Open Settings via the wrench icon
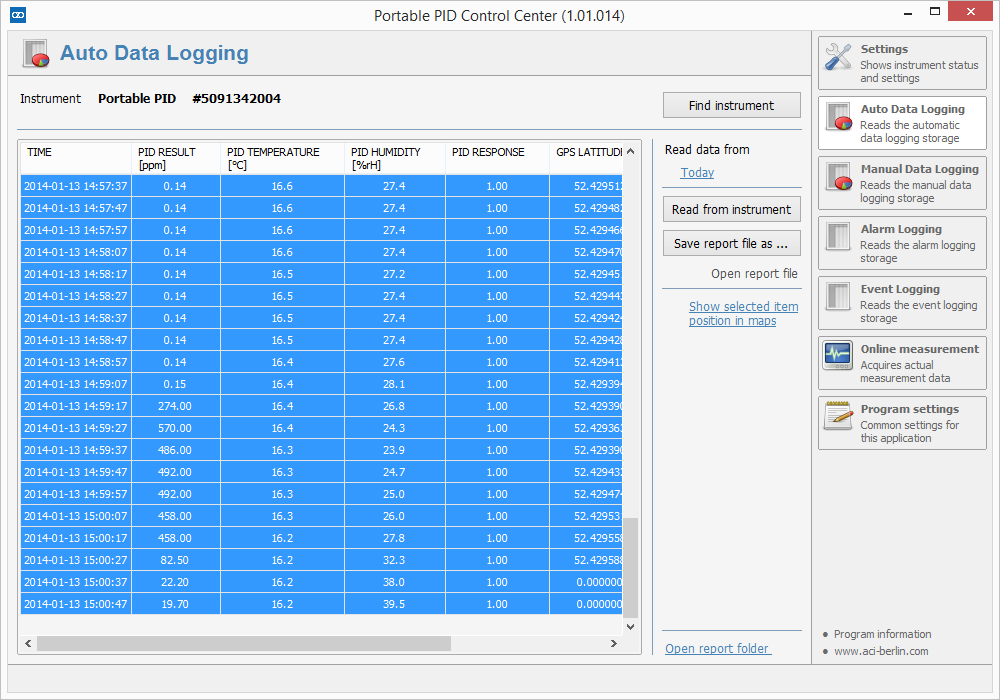The image size is (1000, 700). click(838, 58)
